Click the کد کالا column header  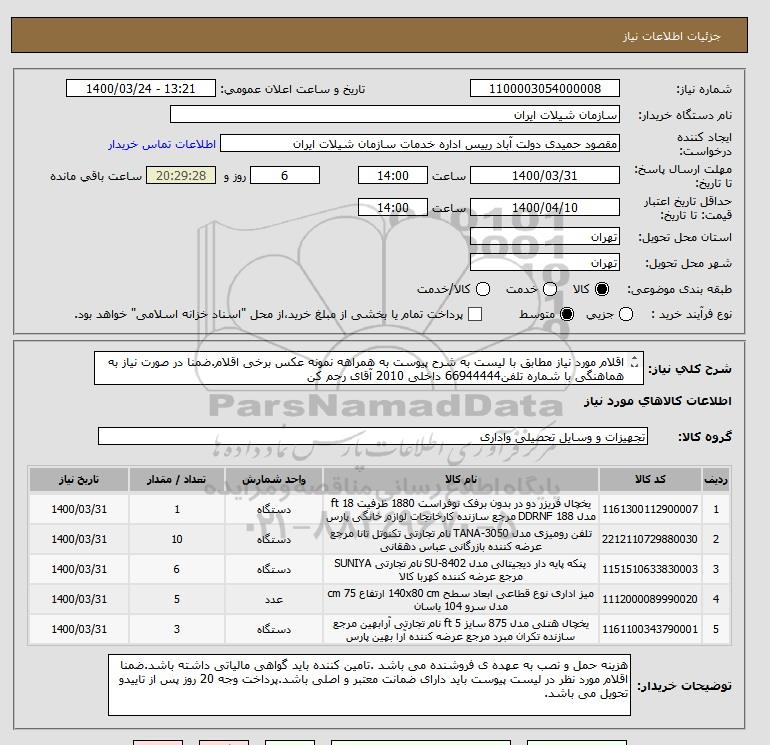pyautogui.click(x=650, y=479)
